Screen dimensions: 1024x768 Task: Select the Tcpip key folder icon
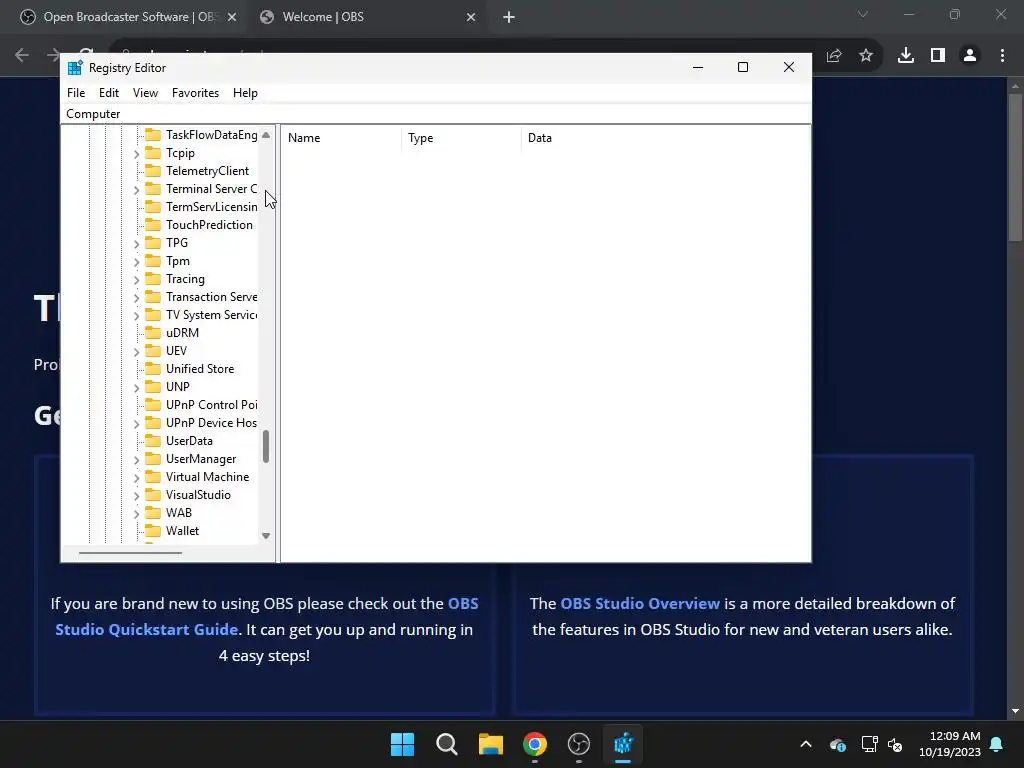click(x=153, y=153)
